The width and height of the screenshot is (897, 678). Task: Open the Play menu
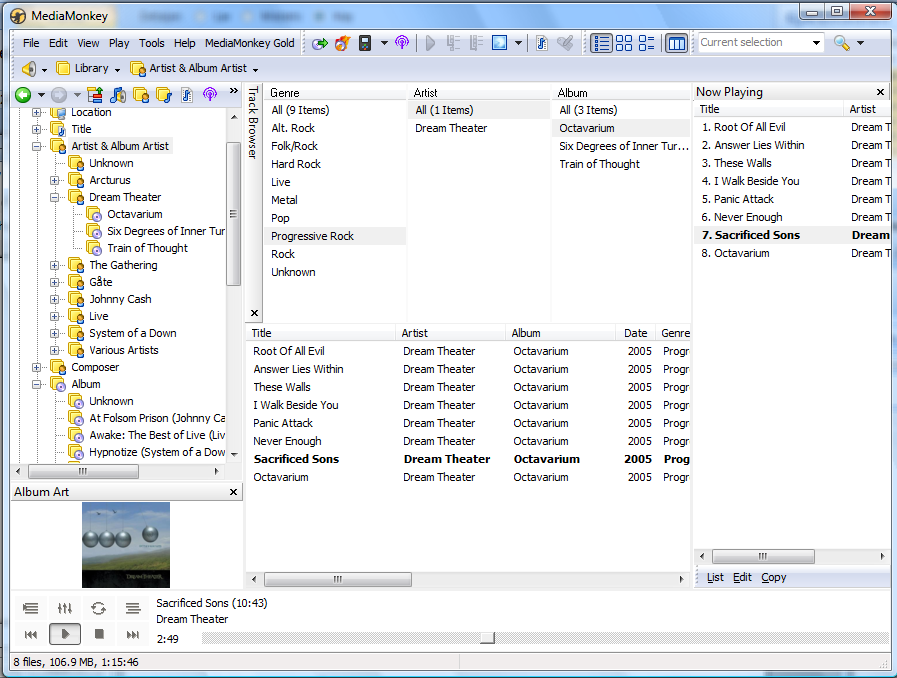[119, 43]
